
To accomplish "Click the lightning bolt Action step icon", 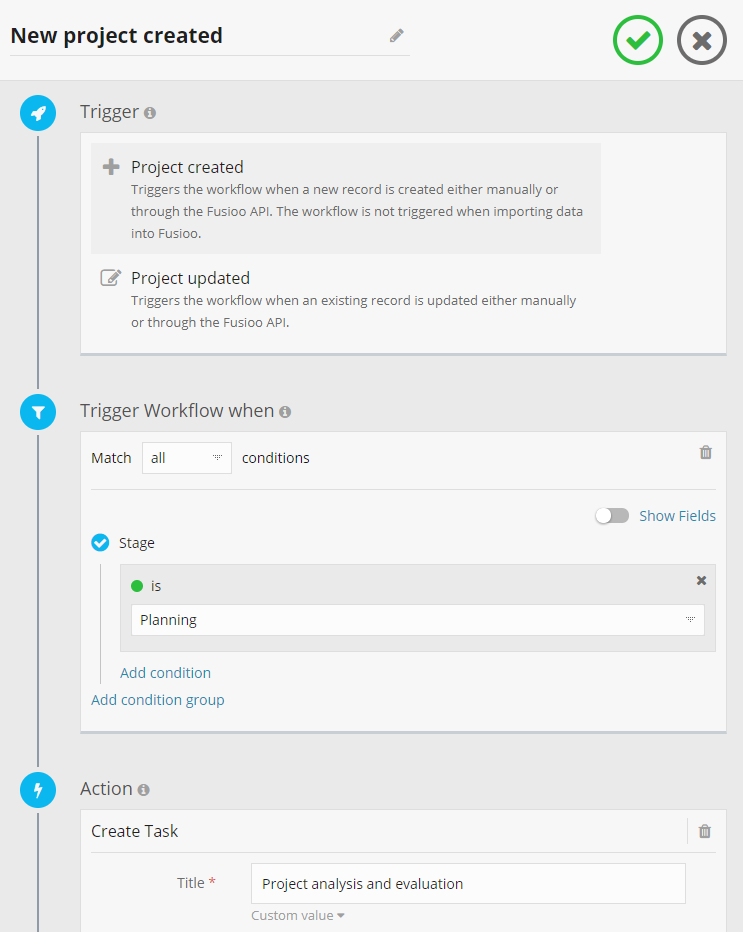I will coord(38,790).
